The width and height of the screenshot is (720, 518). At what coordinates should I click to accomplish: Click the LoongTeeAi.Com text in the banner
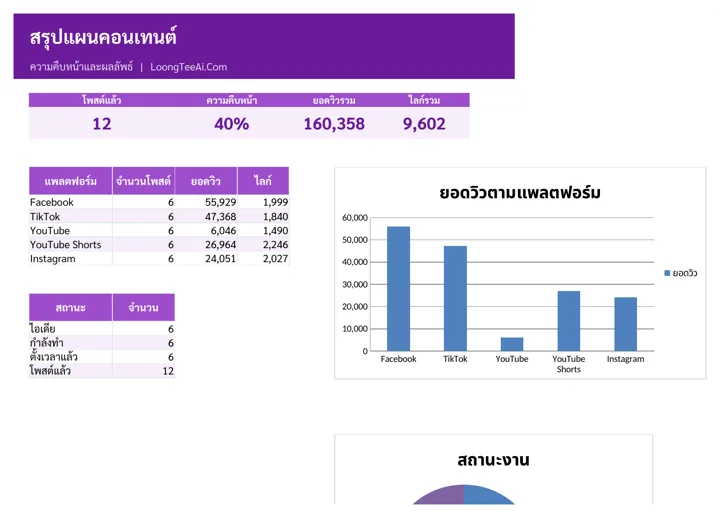(188, 67)
